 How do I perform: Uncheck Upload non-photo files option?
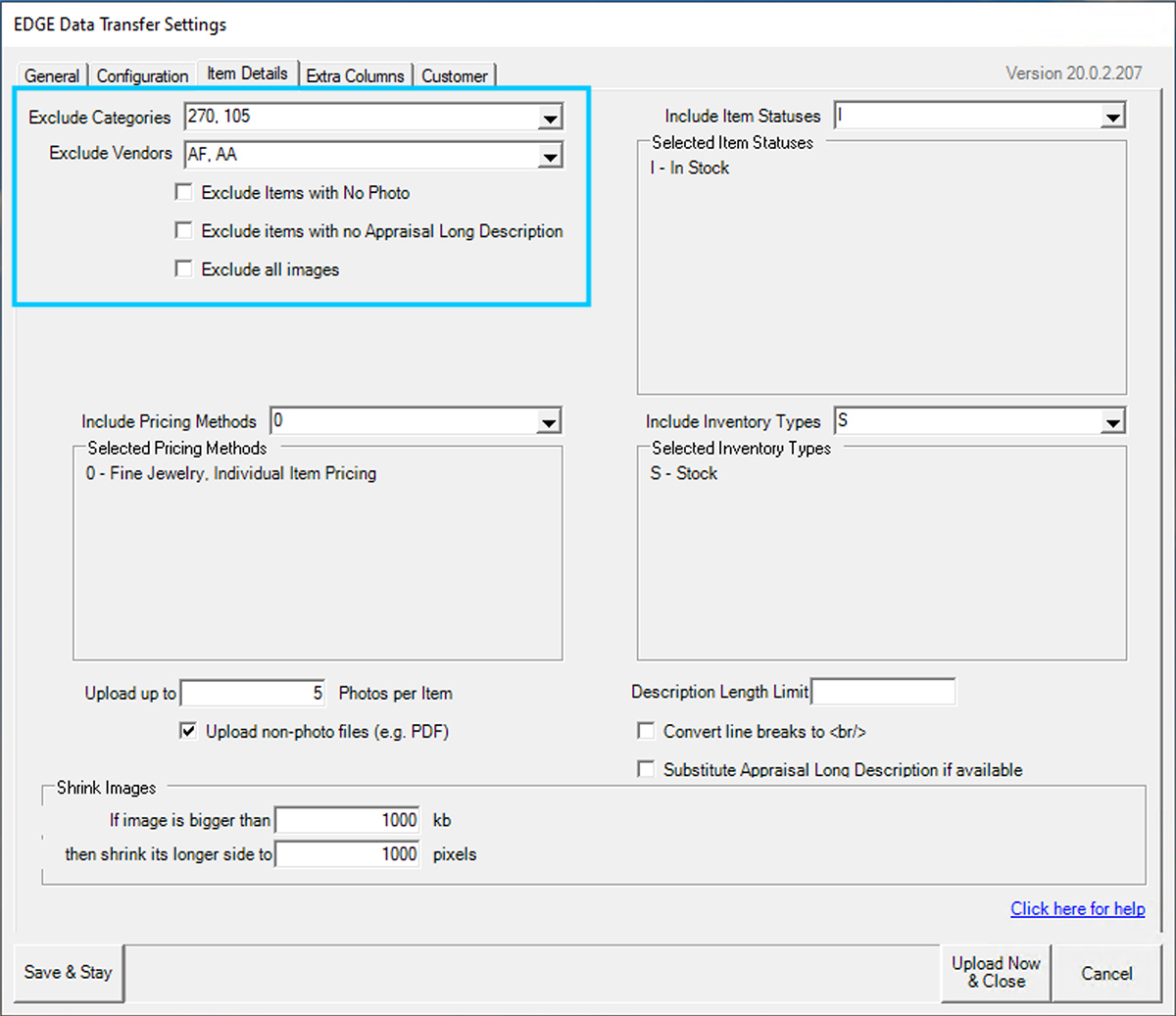tap(188, 731)
